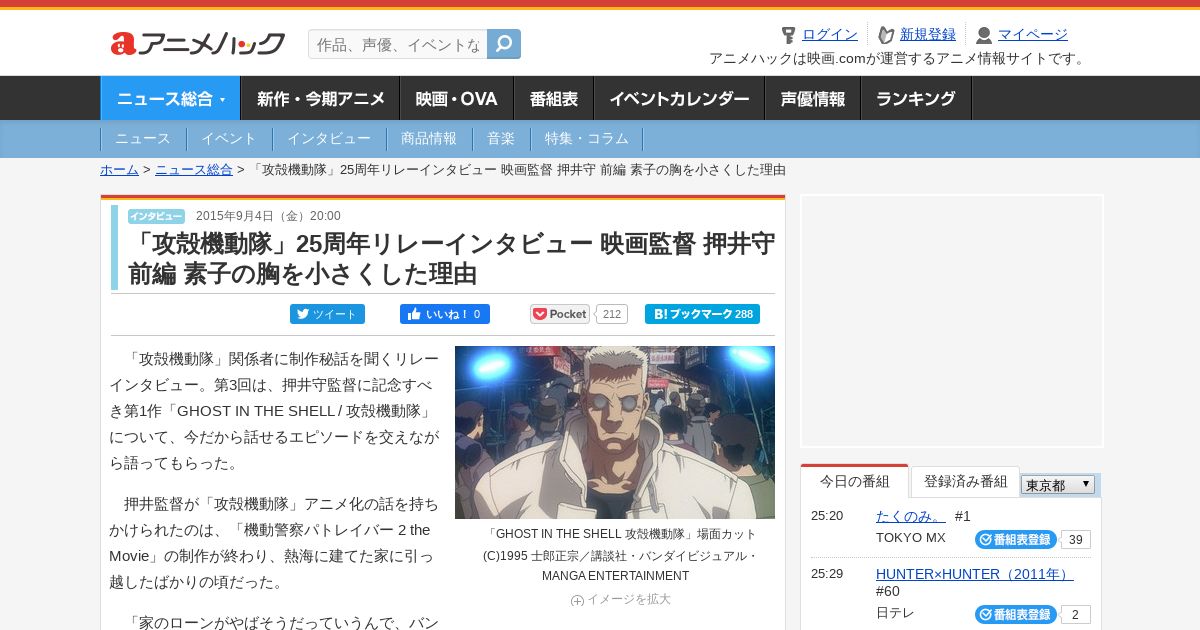Select ニュース in the submenu bar
The height and width of the screenshot is (630, 1200).
click(x=143, y=138)
